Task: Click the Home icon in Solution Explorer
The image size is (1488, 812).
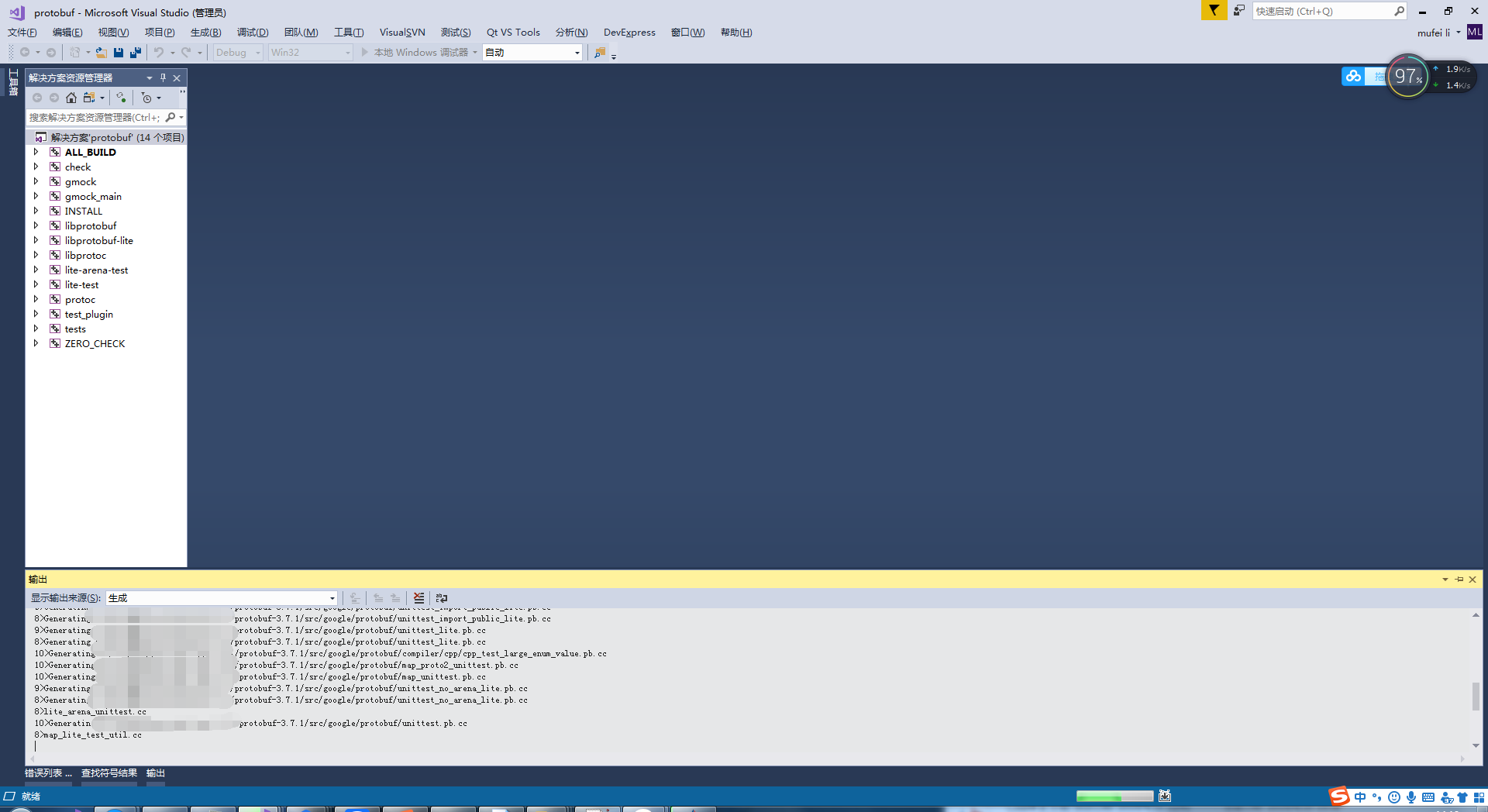Action: [71, 98]
